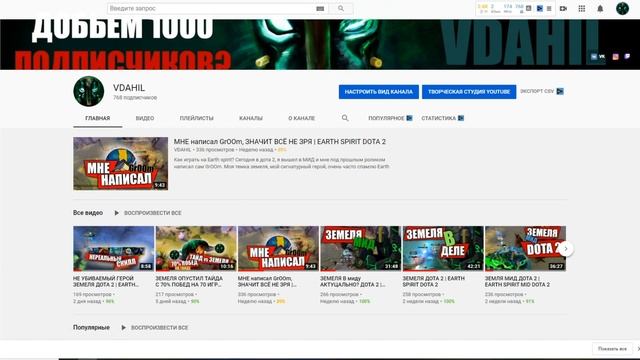Open thumbnail ЗЕМЕЛЯ В ДЕЛЕ 42:21
Image resolution: width=640 pixels, height=360 pixels.
(x=443, y=249)
